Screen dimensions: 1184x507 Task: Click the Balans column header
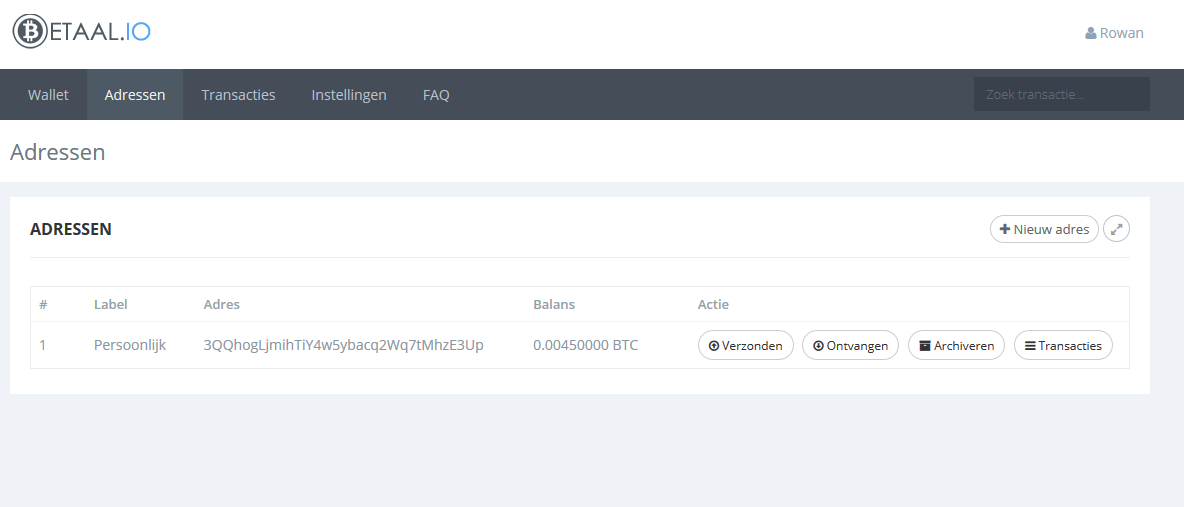(x=553, y=305)
